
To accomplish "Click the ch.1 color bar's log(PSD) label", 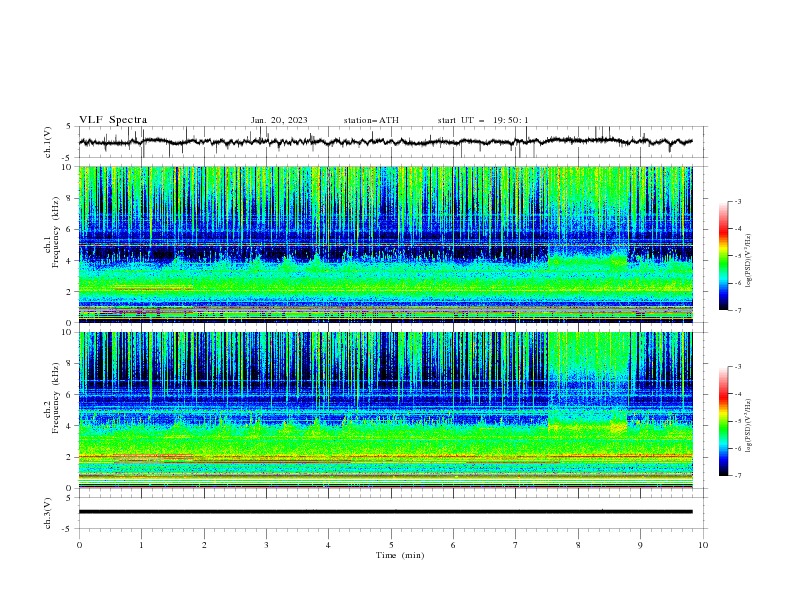I will pyautogui.click(x=748, y=261).
